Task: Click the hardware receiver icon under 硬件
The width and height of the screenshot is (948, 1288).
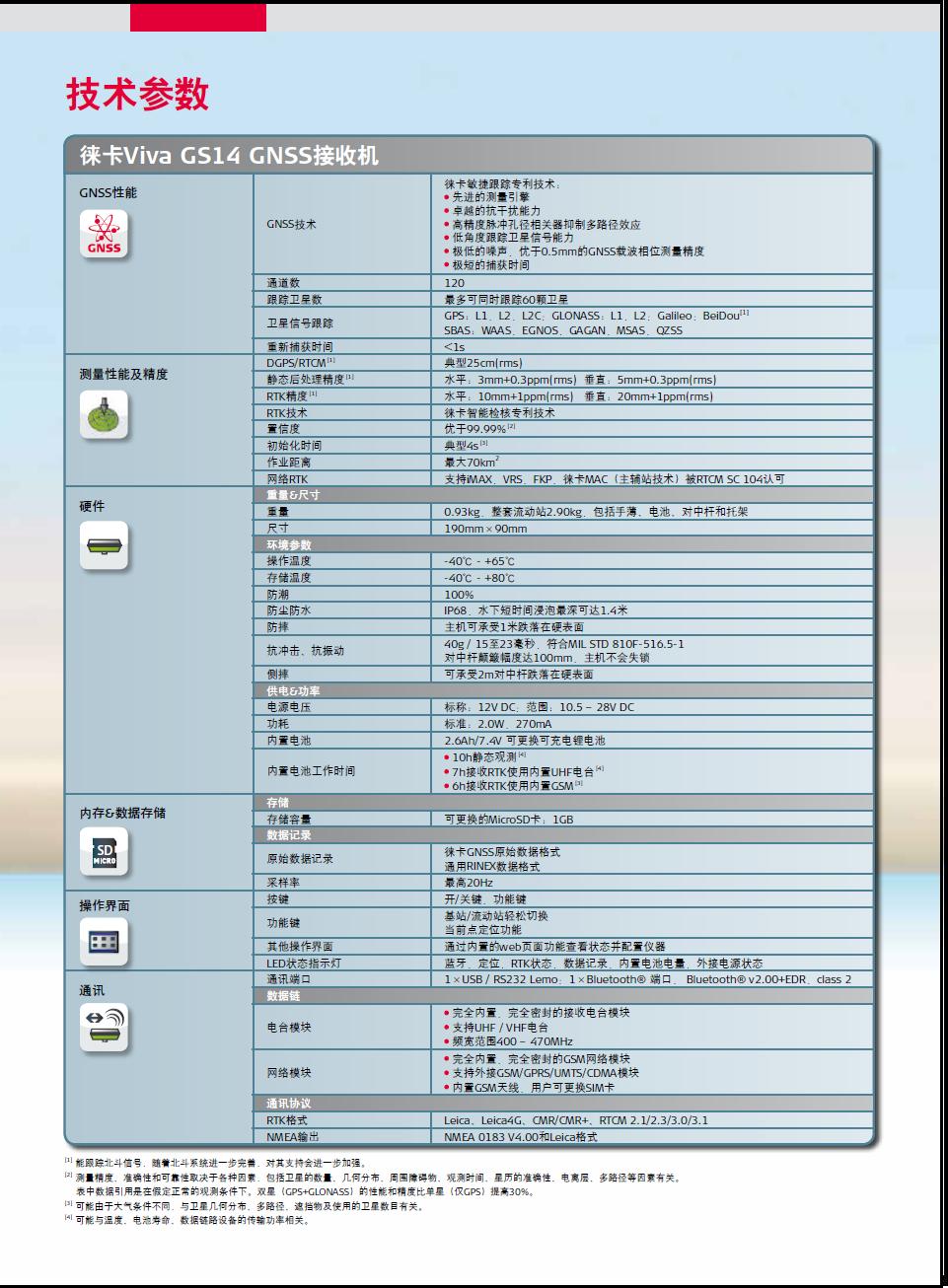Action: 104,545
